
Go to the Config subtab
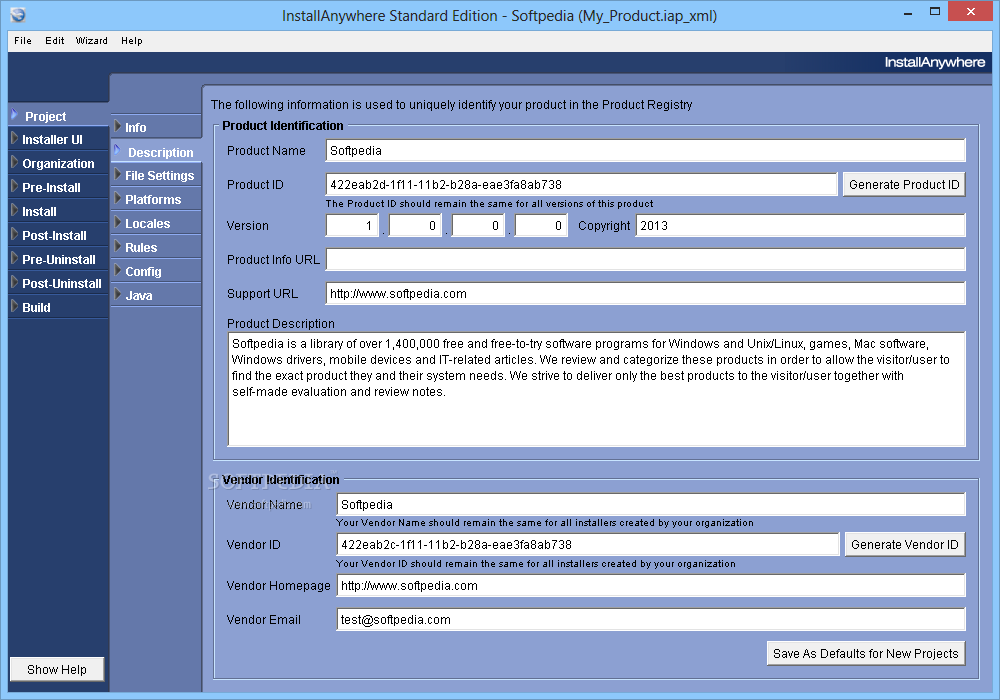156,272
